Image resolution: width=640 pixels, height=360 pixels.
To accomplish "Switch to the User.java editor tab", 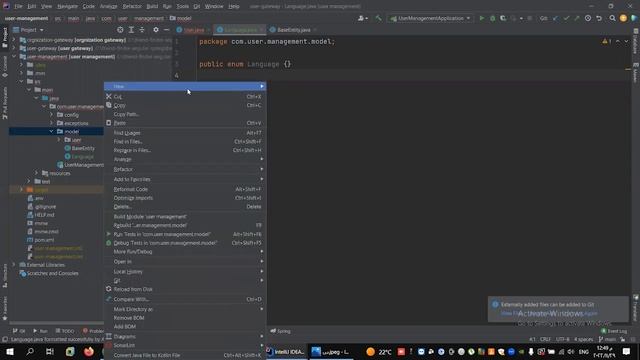I will [193, 30].
